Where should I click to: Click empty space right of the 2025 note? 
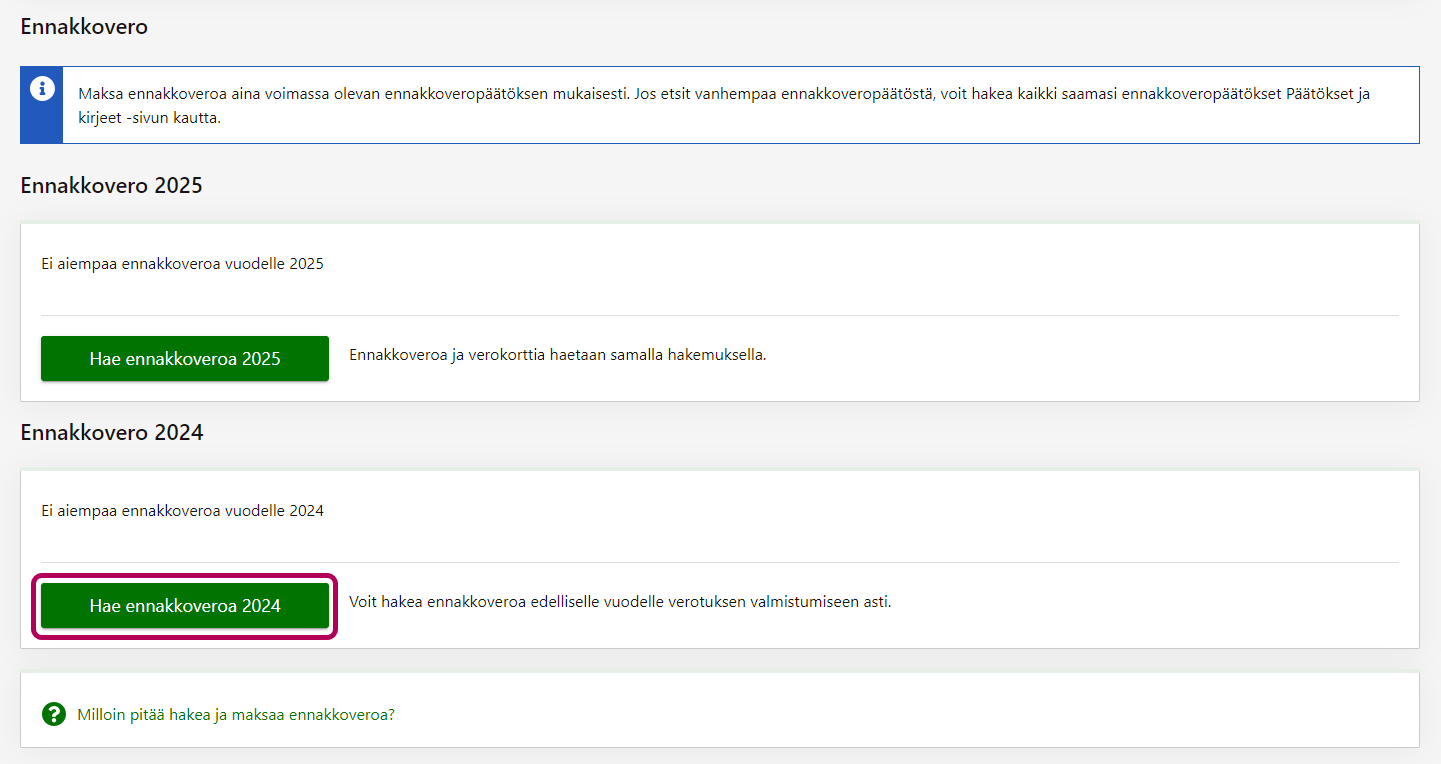[x=1080, y=358]
